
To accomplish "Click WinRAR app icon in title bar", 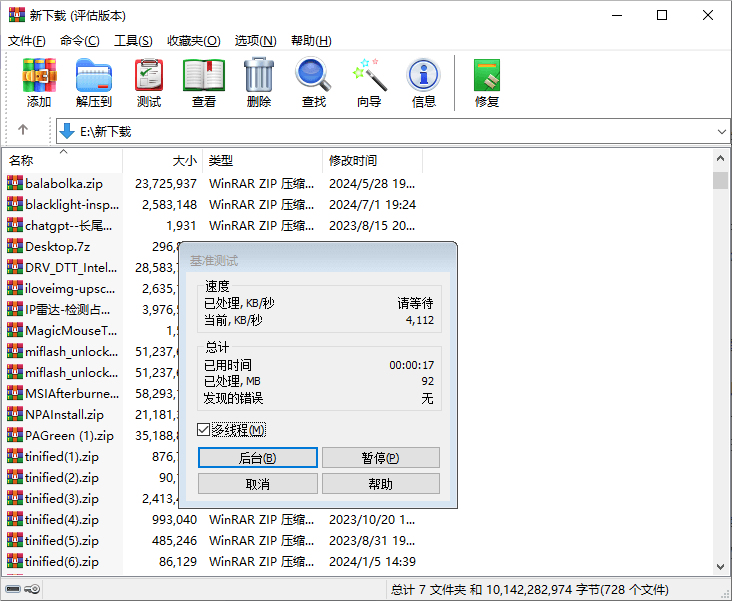I will point(17,15).
